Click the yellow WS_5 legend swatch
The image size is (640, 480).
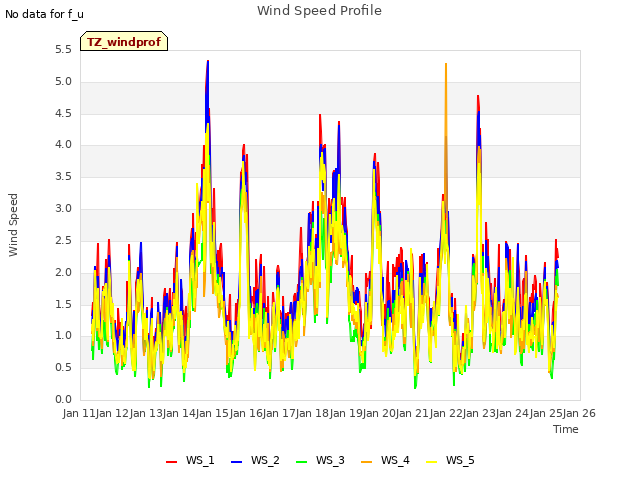pyautogui.click(x=431, y=462)
